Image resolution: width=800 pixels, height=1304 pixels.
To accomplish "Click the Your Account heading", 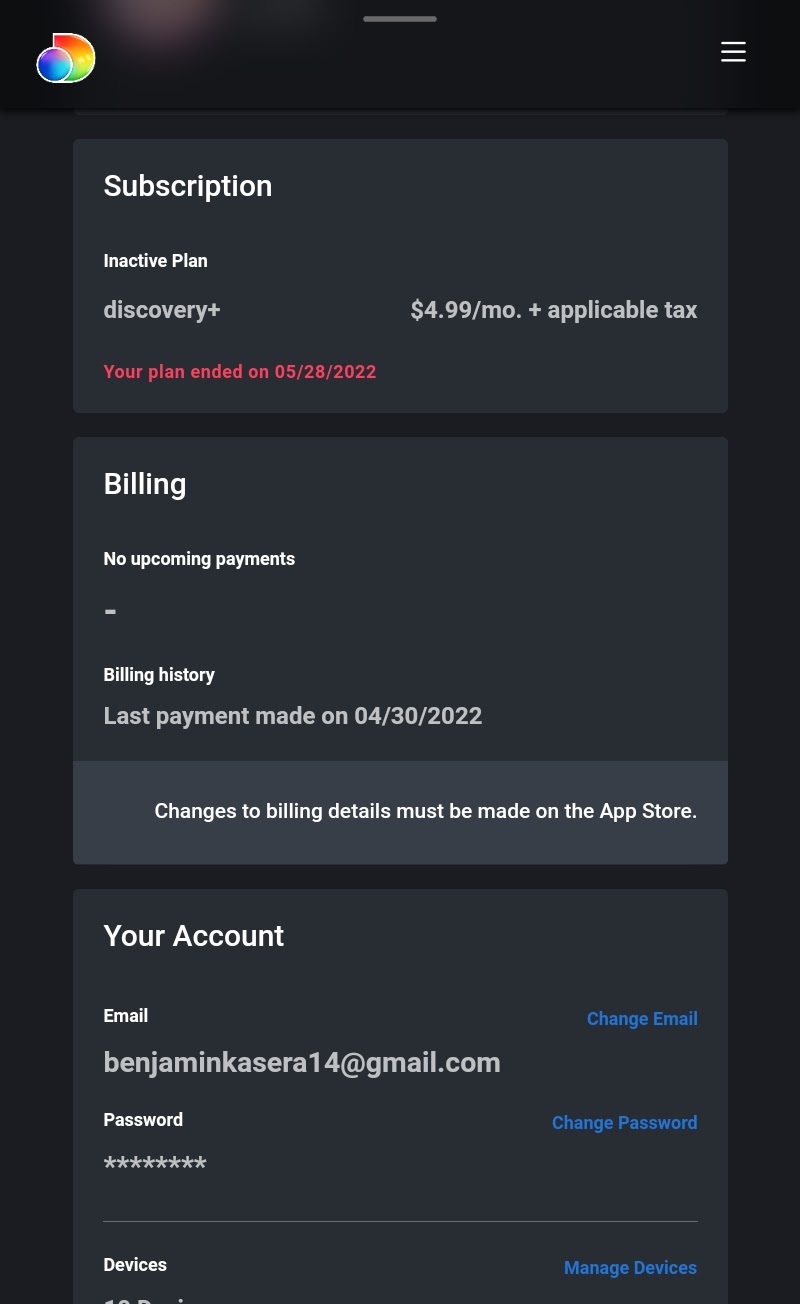I will tap(194, 936).
